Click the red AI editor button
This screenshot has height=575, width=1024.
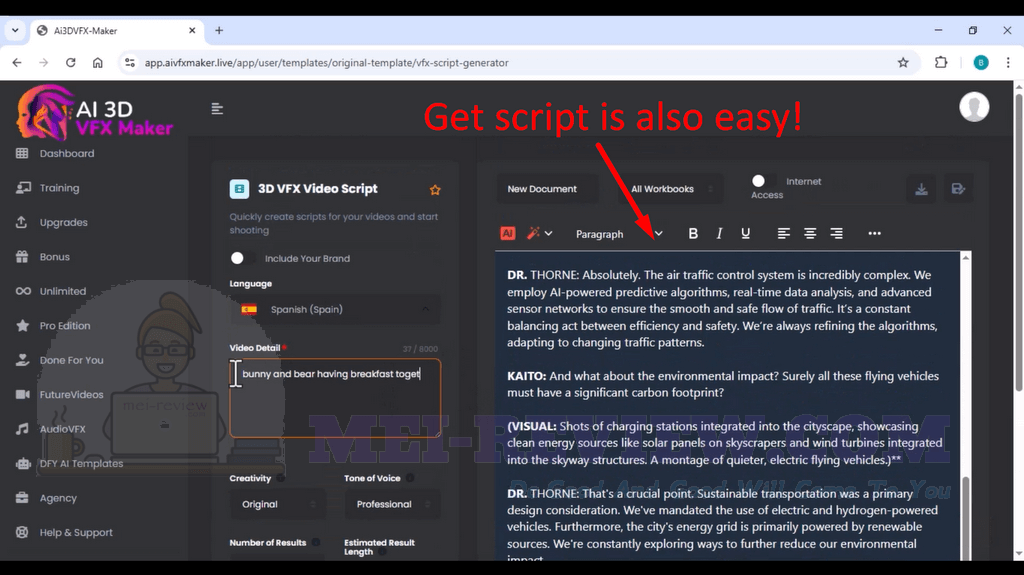[x=507, y=233]
